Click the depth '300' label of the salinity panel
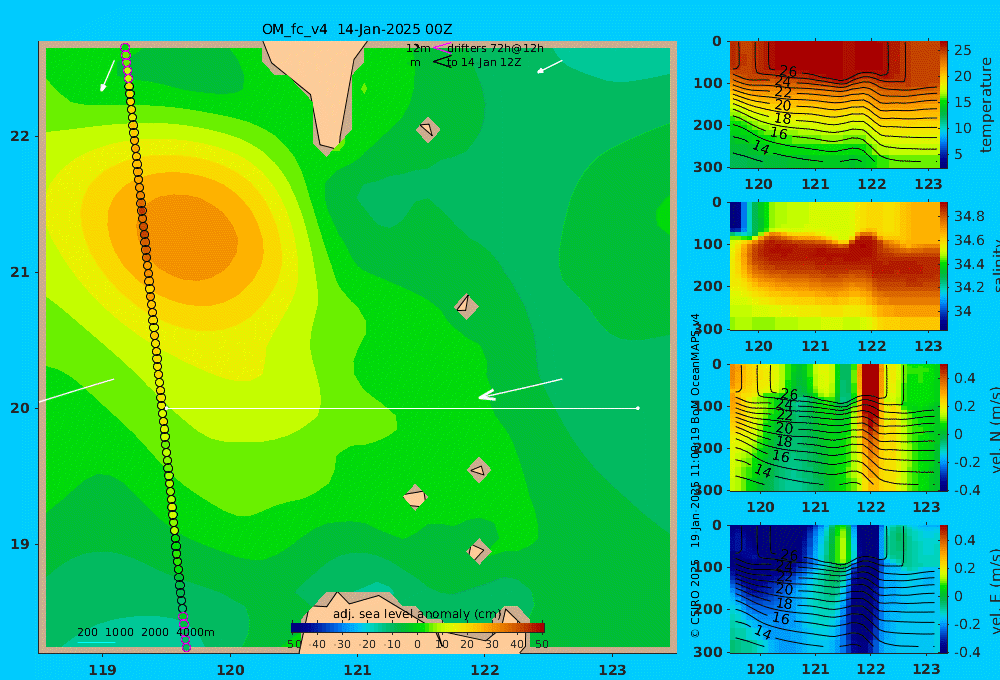Image resolution: width=1000 pixels, height=680 pixels. (x=708, y=328)
